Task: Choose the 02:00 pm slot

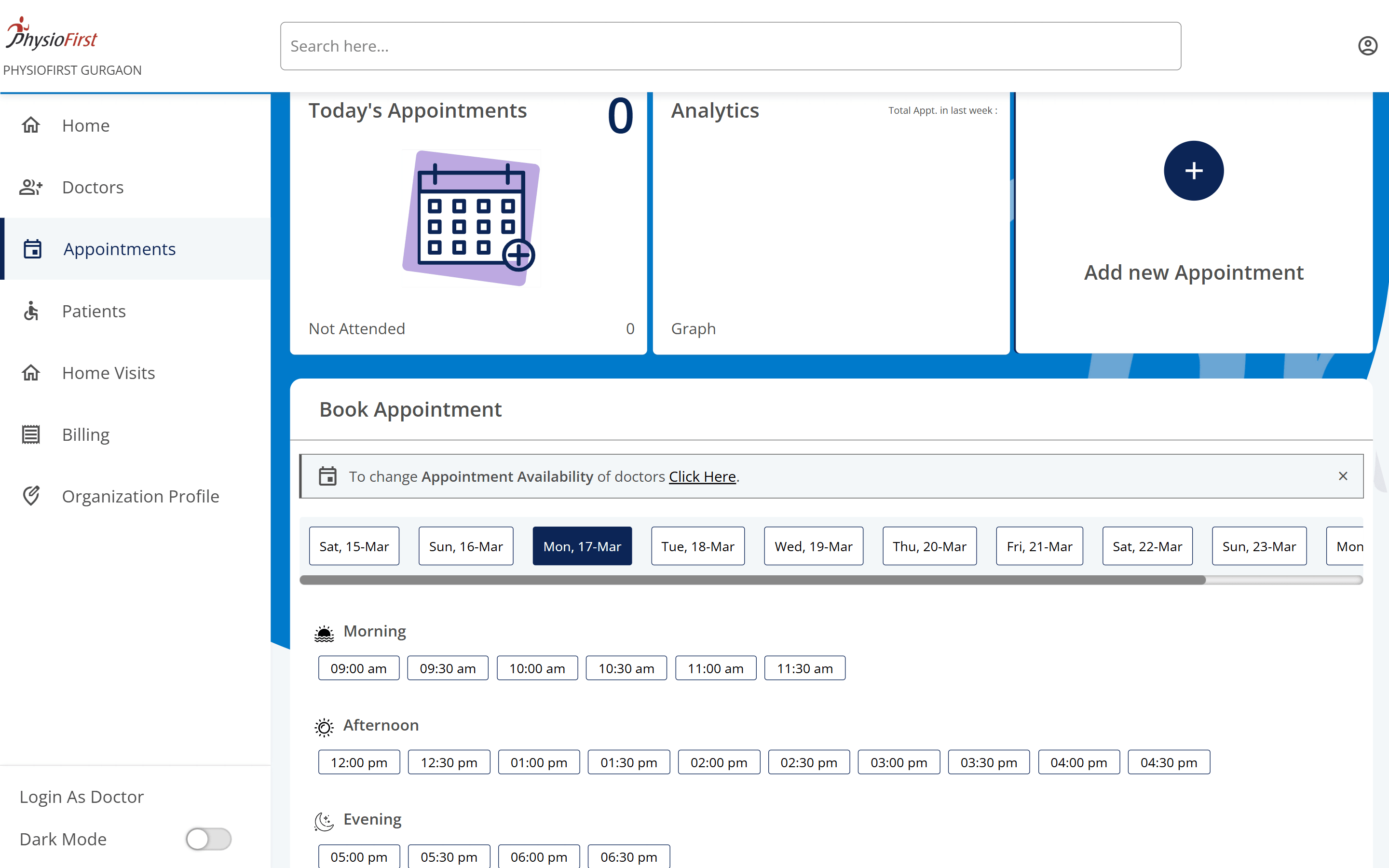Action: pos(719,762)
